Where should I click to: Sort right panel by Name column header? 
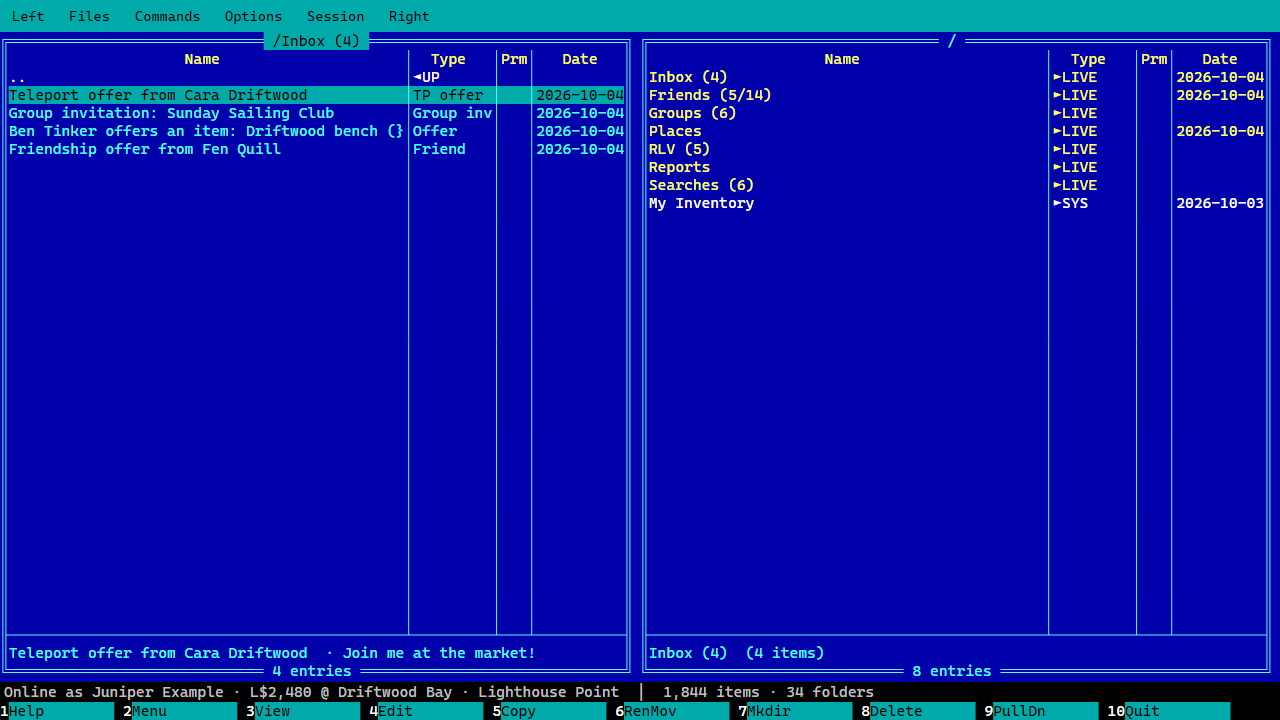coord(842,59)
